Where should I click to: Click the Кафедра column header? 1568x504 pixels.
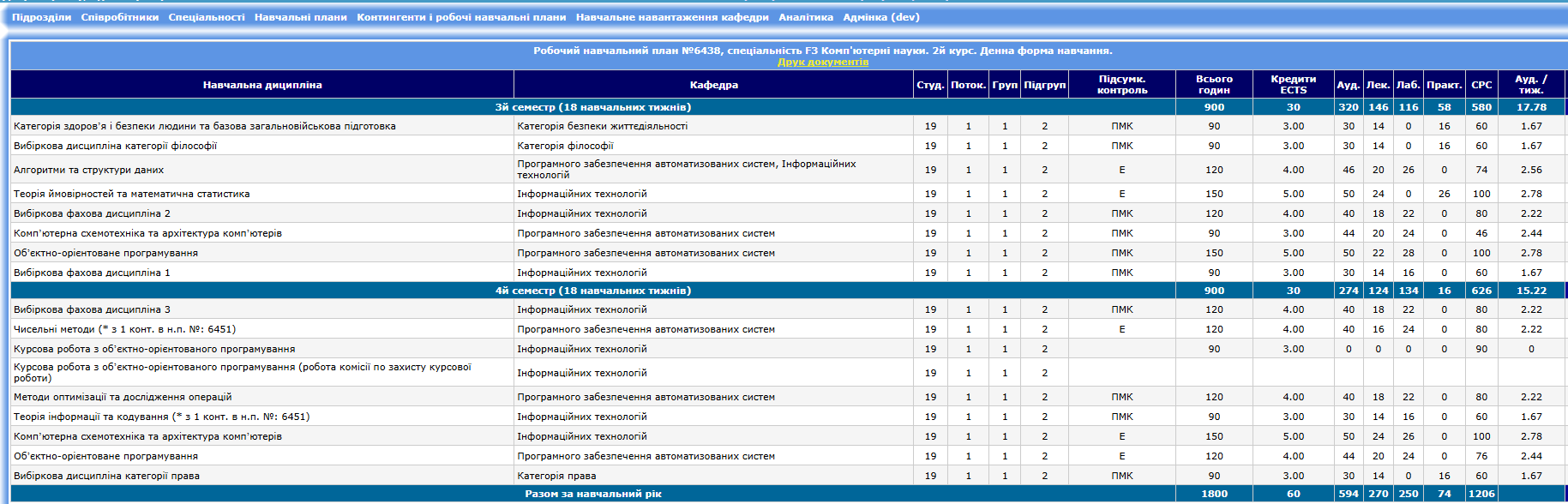tap(714, 85)
